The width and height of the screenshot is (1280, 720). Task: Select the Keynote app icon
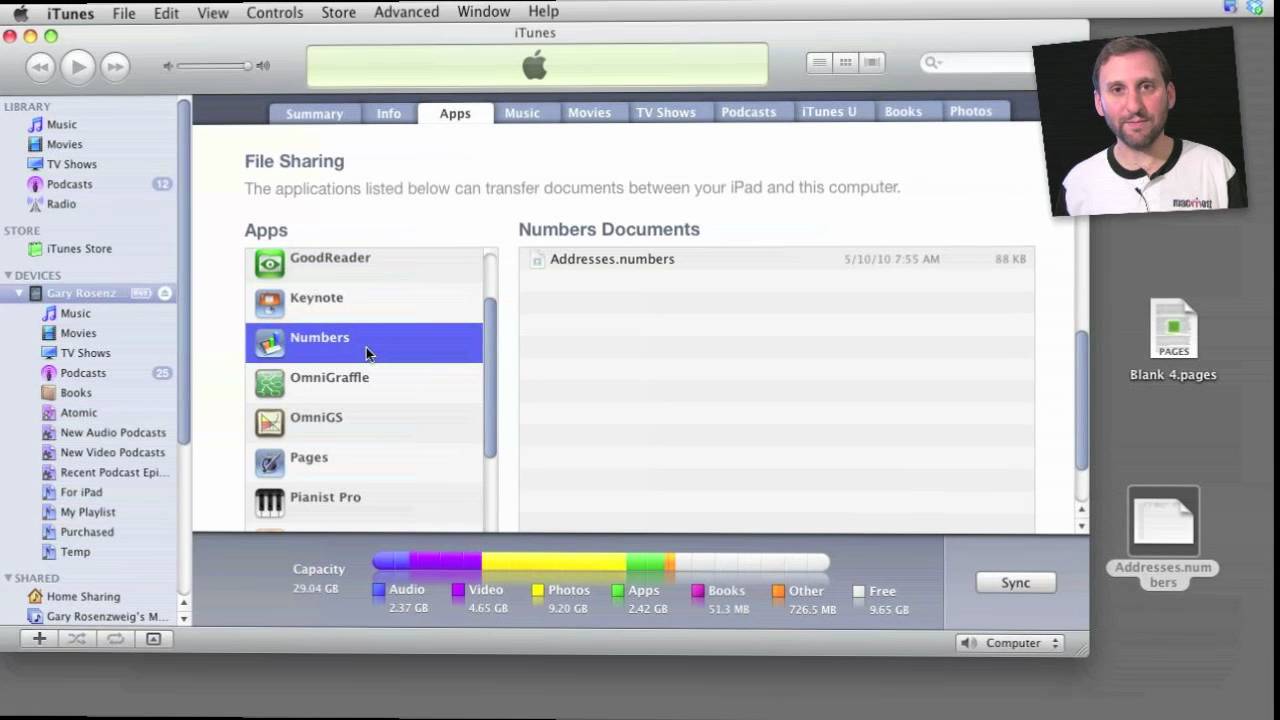coord(269,303)
